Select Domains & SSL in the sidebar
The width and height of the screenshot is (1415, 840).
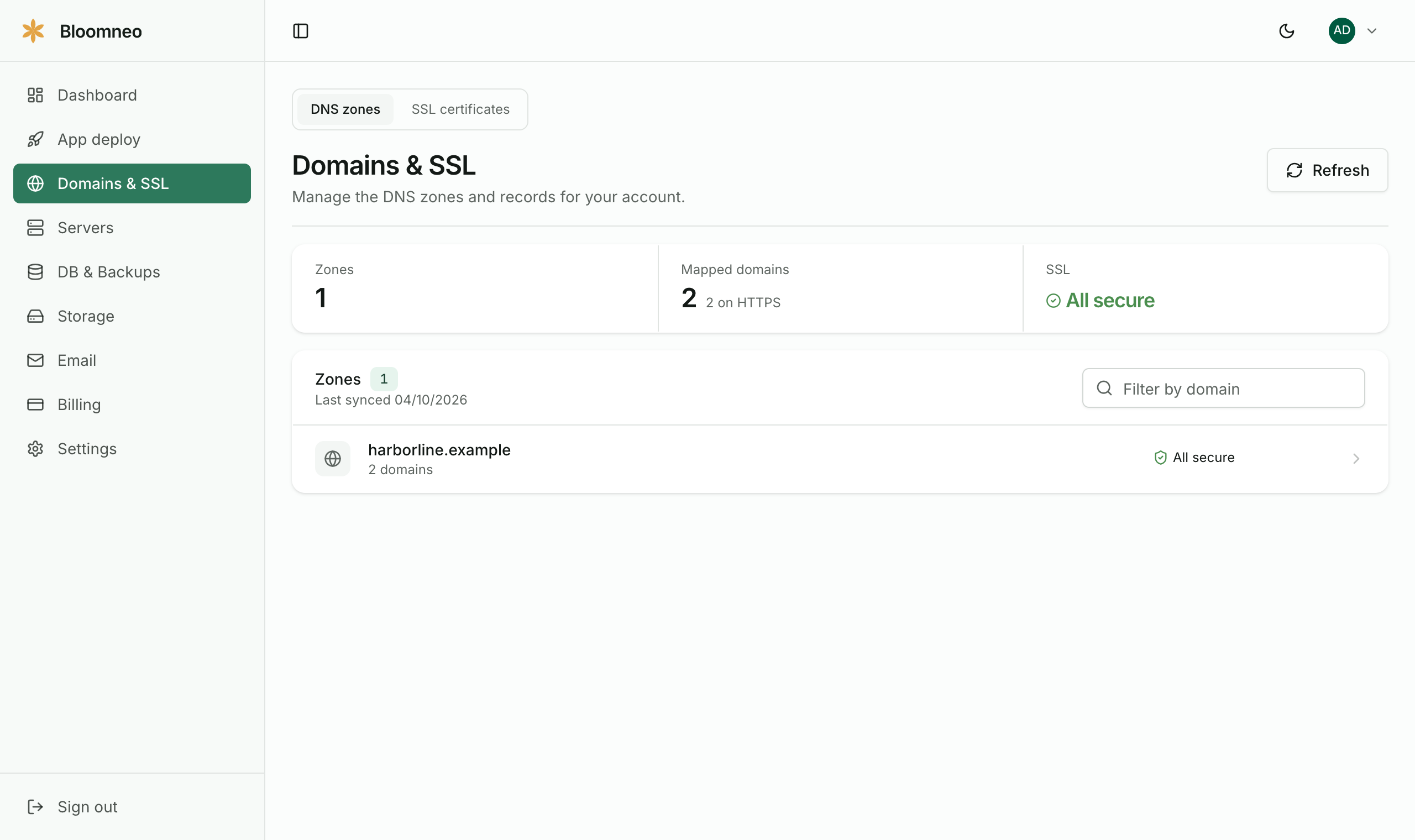[132, 183]
